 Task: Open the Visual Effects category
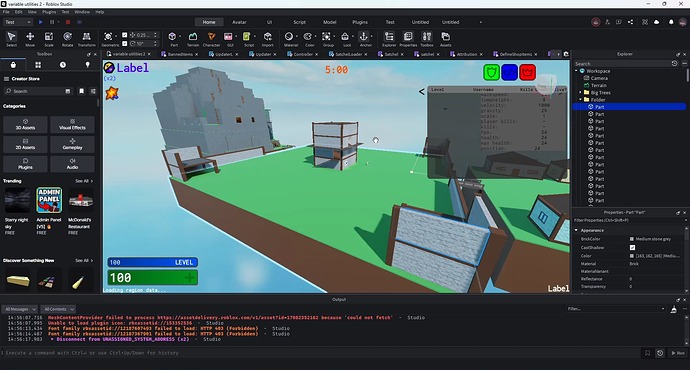pos(72,124)
